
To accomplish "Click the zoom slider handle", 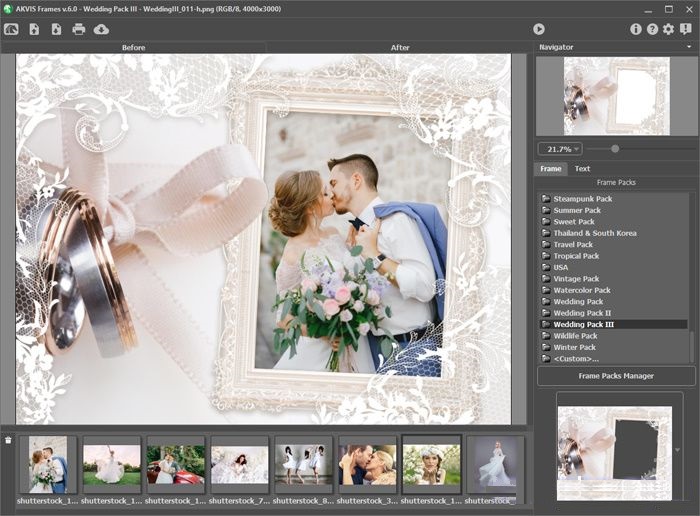I will click(615, 149).
